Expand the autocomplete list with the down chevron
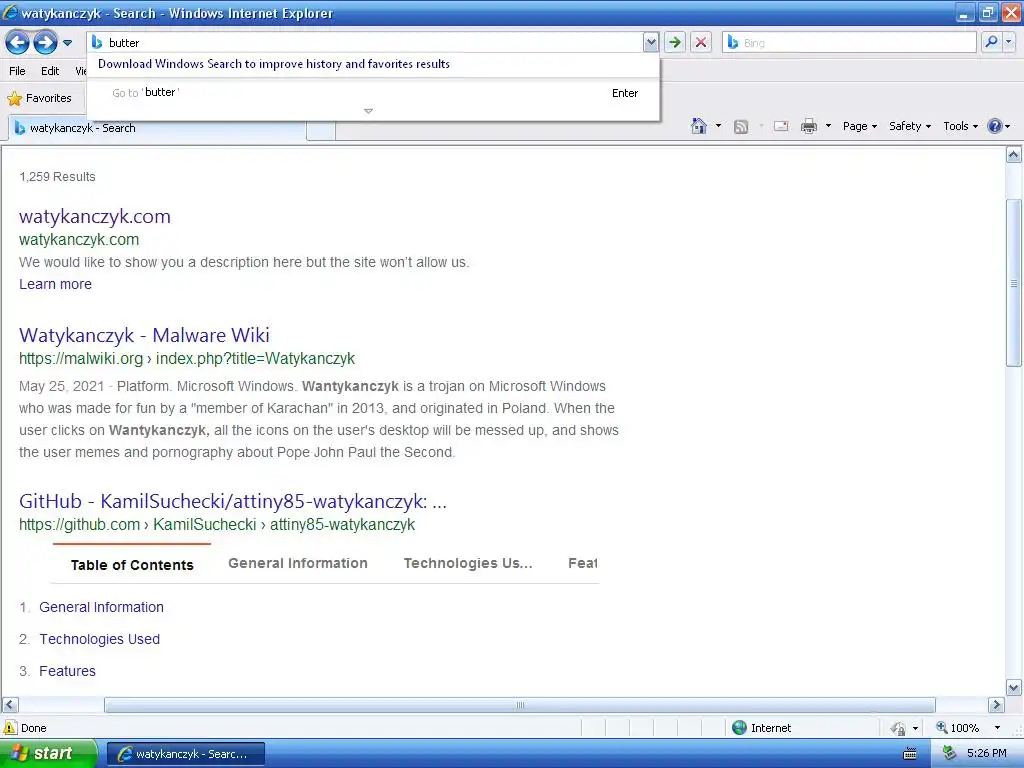The image size is (1024, 768). tap(368, 111)
